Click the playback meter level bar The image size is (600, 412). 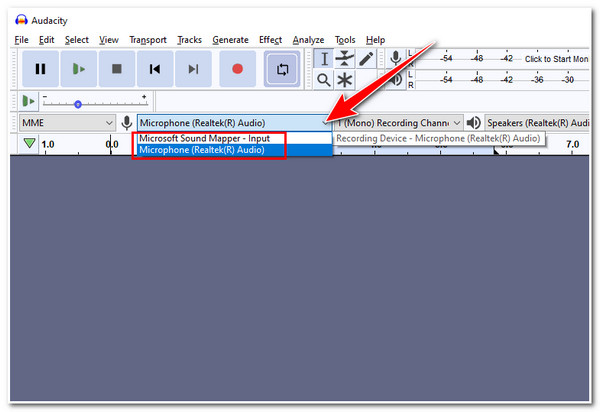click(502, 80)
